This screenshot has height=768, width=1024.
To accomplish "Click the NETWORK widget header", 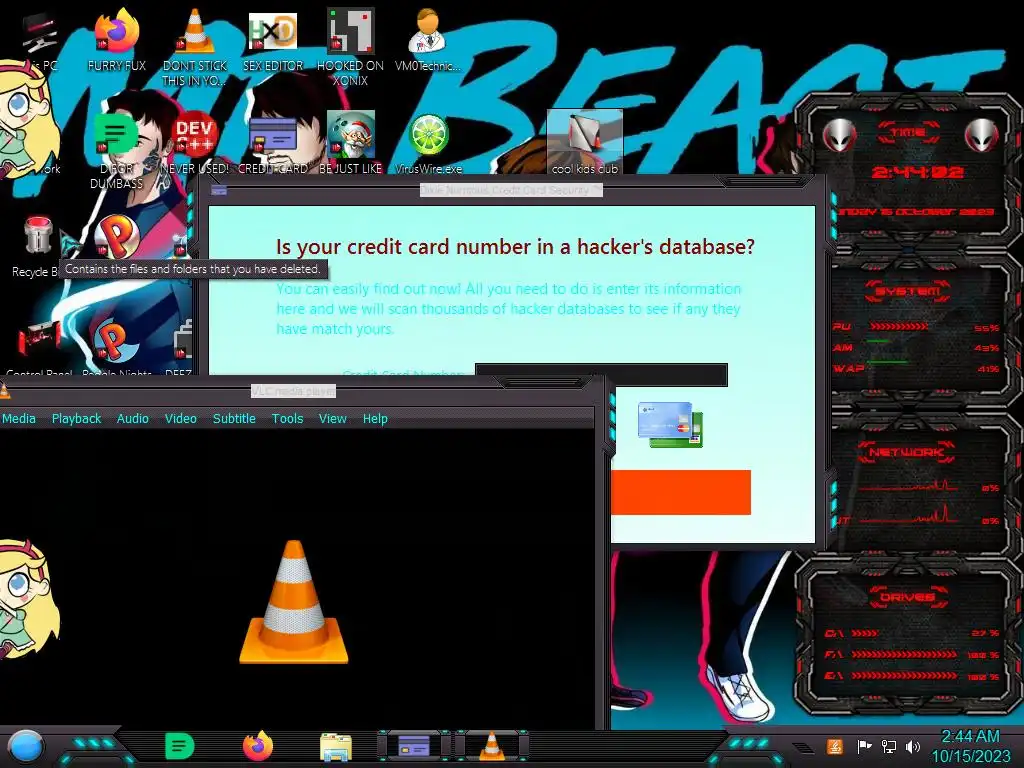I will (x=908, y=451).
